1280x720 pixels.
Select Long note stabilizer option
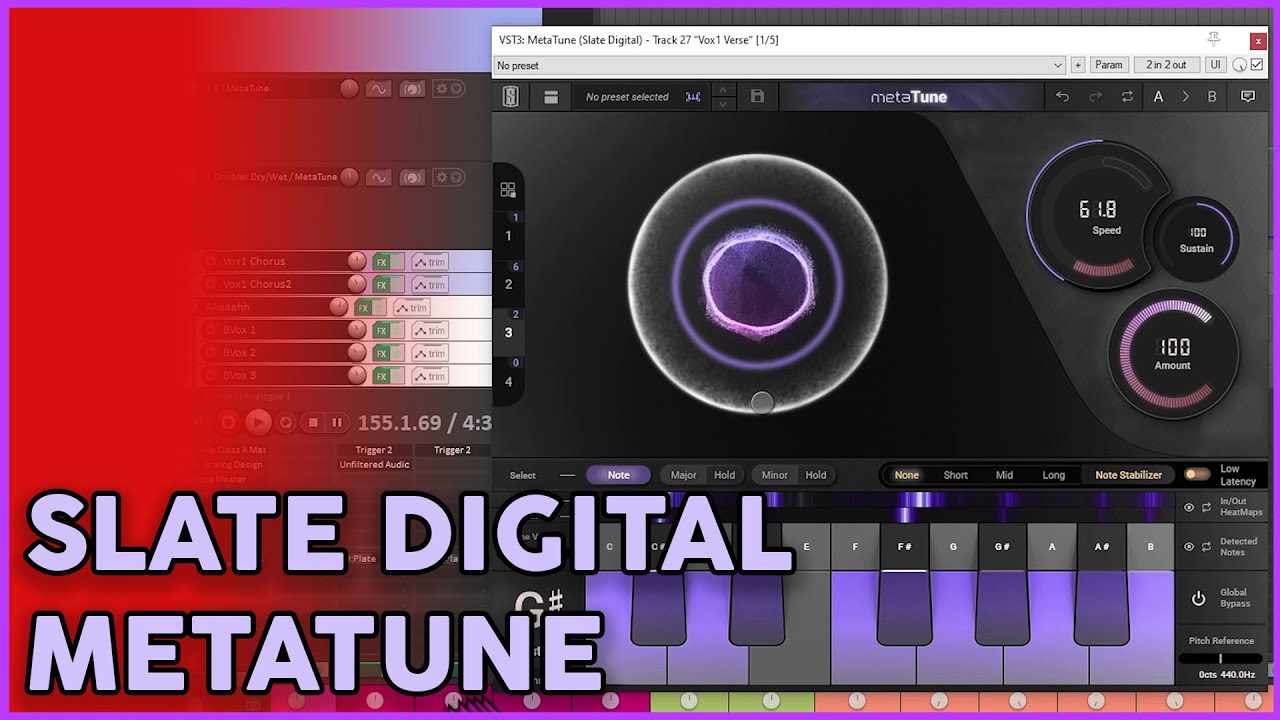(x=1054, y=476)
